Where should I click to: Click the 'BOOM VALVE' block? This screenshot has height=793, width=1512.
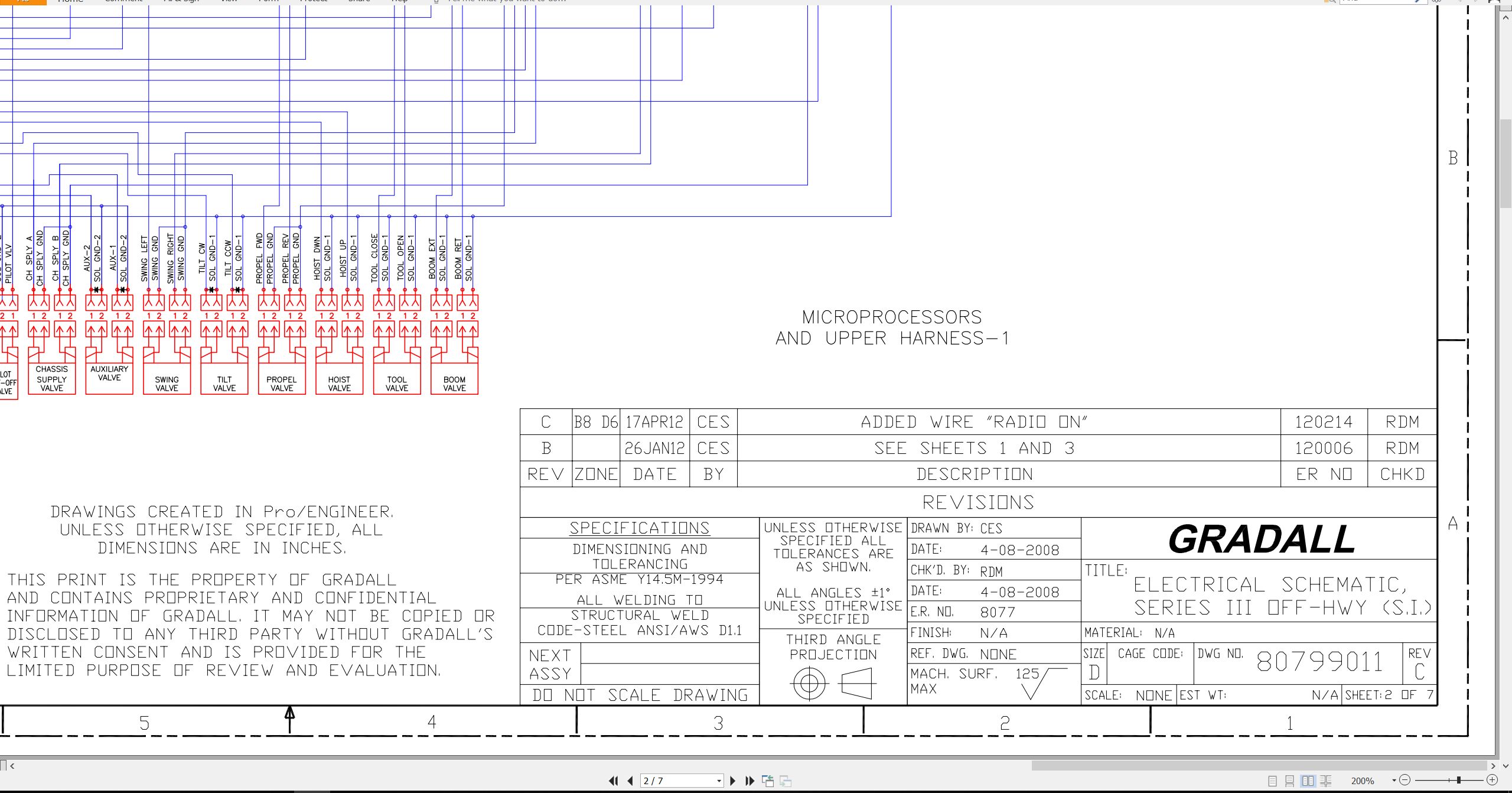click(454, 379)
